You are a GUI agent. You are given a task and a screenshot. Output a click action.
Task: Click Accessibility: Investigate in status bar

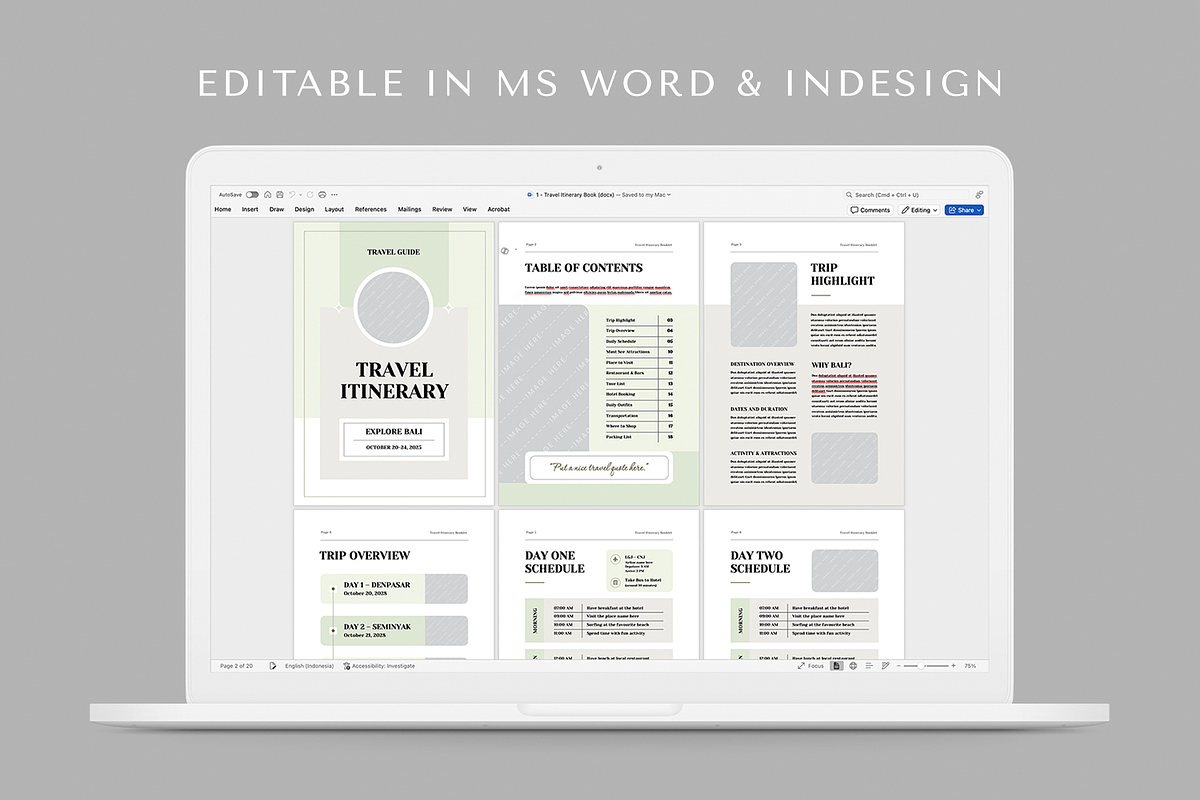(x=379, y=666)
